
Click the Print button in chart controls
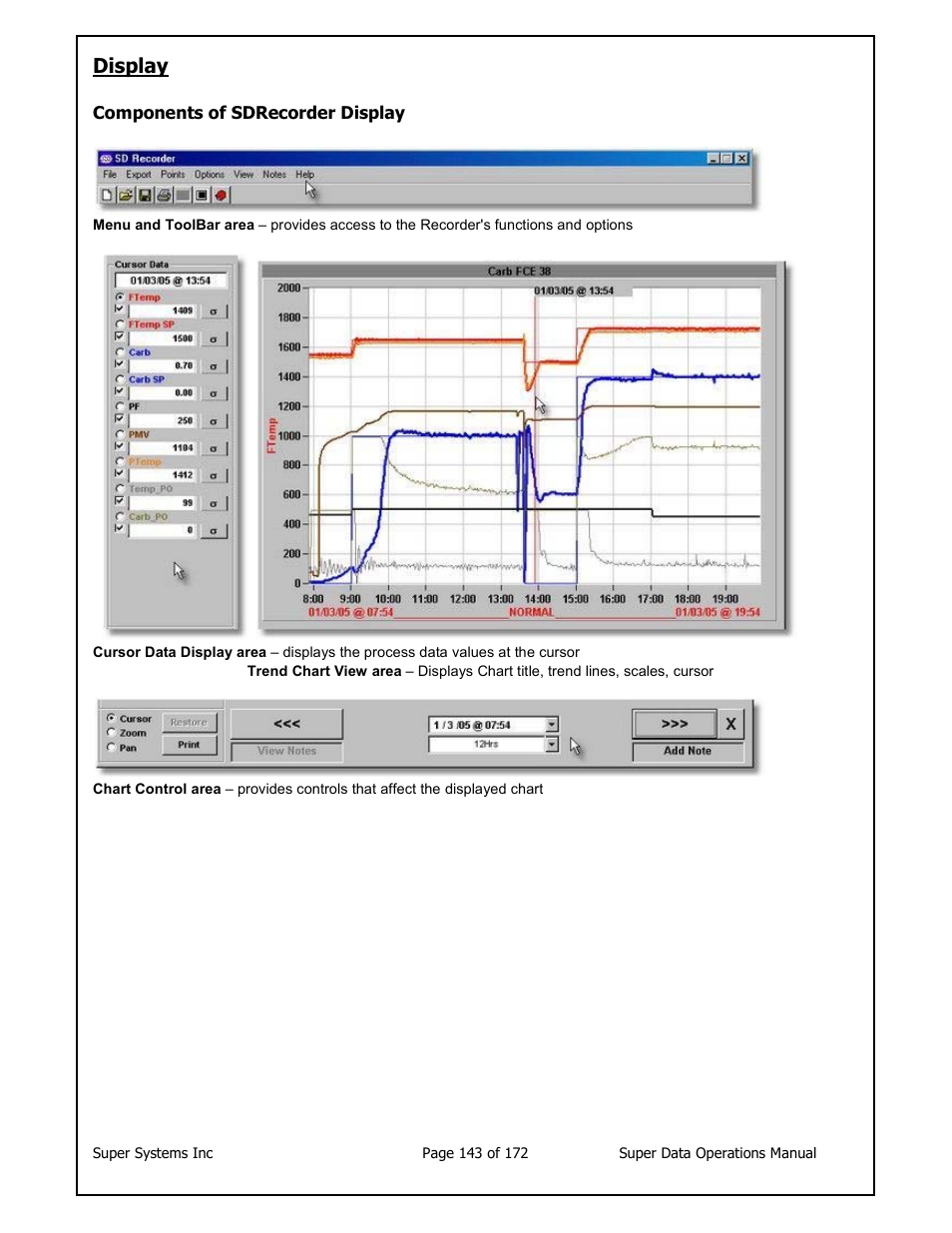(x=189, y=745)
